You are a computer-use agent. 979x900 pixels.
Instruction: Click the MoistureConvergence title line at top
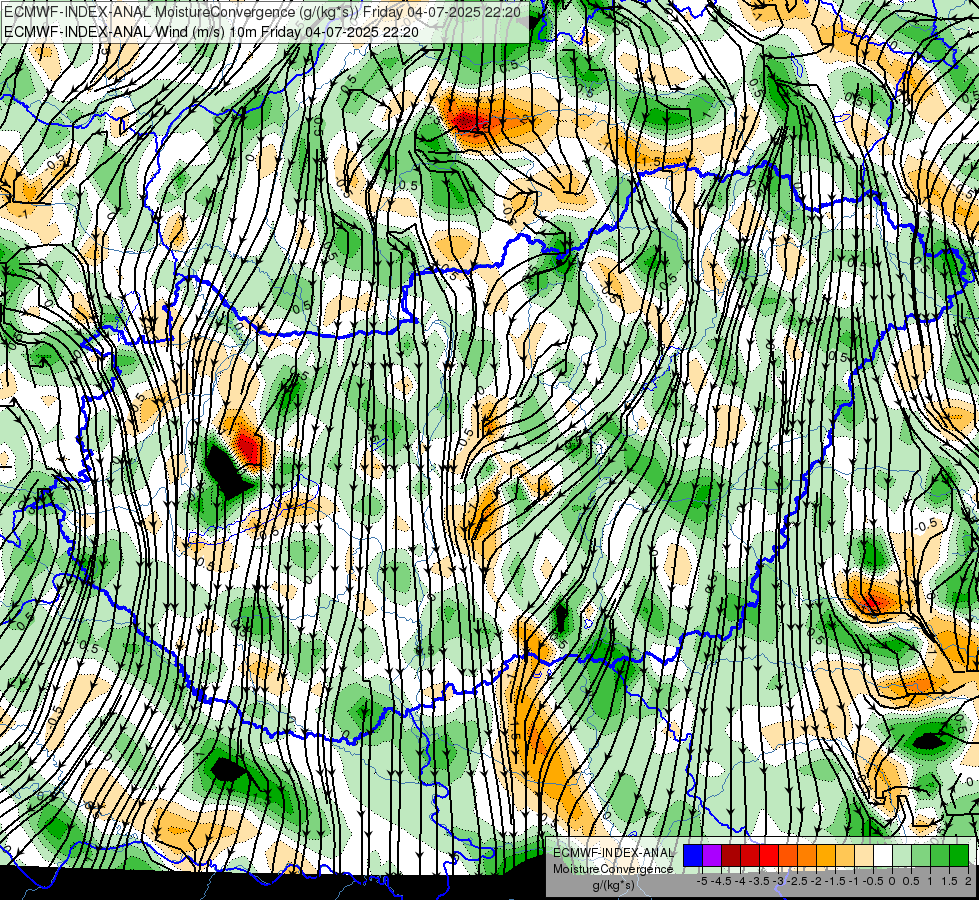(x=262, y=12)
